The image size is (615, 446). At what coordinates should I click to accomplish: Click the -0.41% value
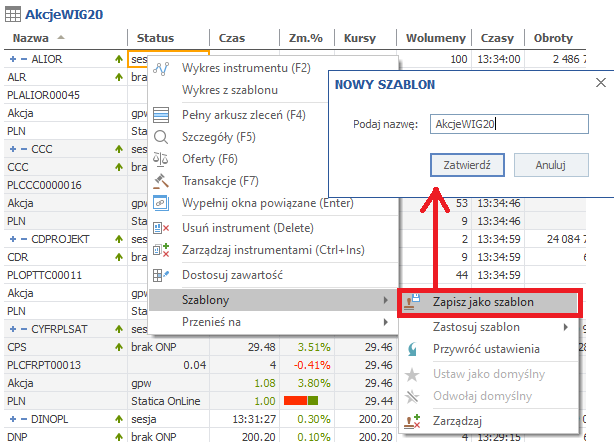pos(312,365)
